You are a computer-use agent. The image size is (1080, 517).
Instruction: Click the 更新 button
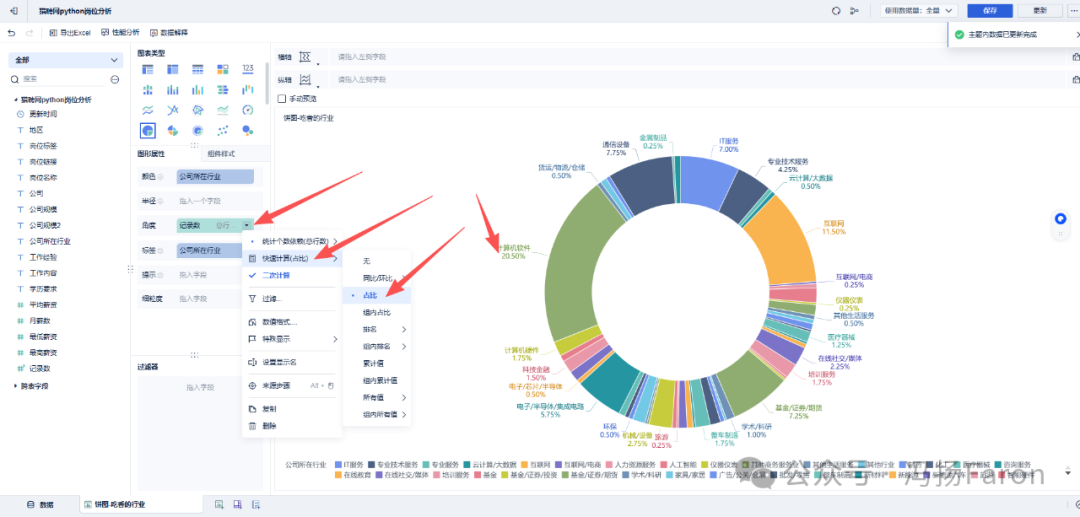pyautogui.click(x=1041, y=11)
